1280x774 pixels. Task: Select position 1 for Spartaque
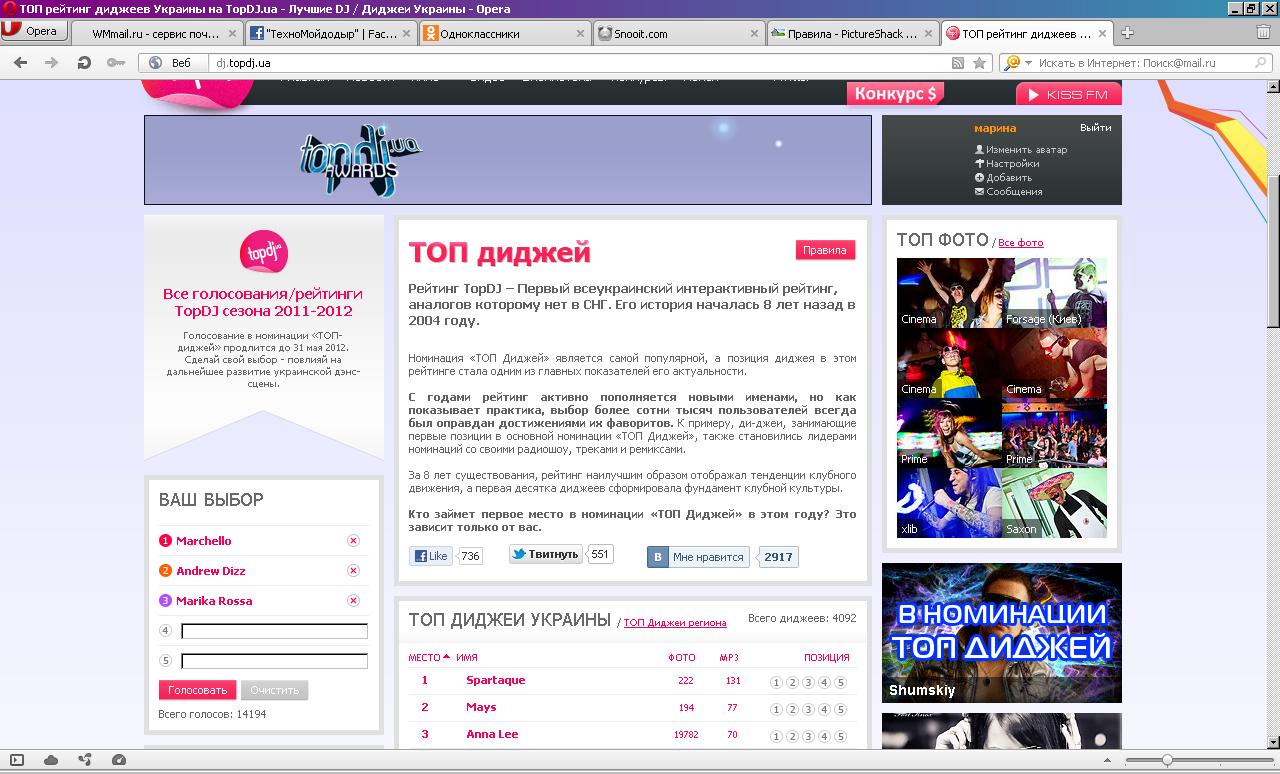(x=776, y=683)
